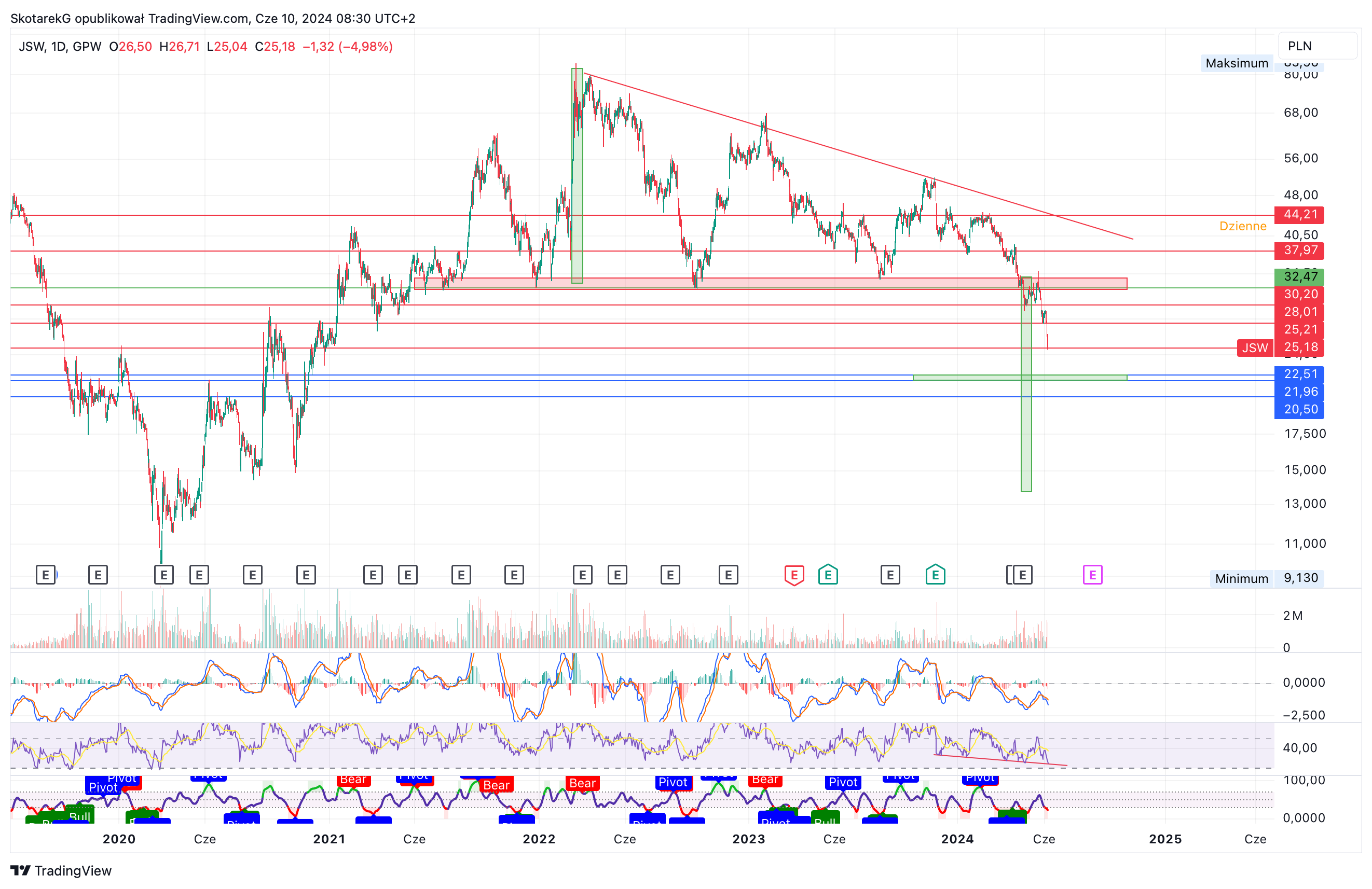1372x889 pixels.
Task: Click the current price 25,18 label
Action: [1300, 348]
